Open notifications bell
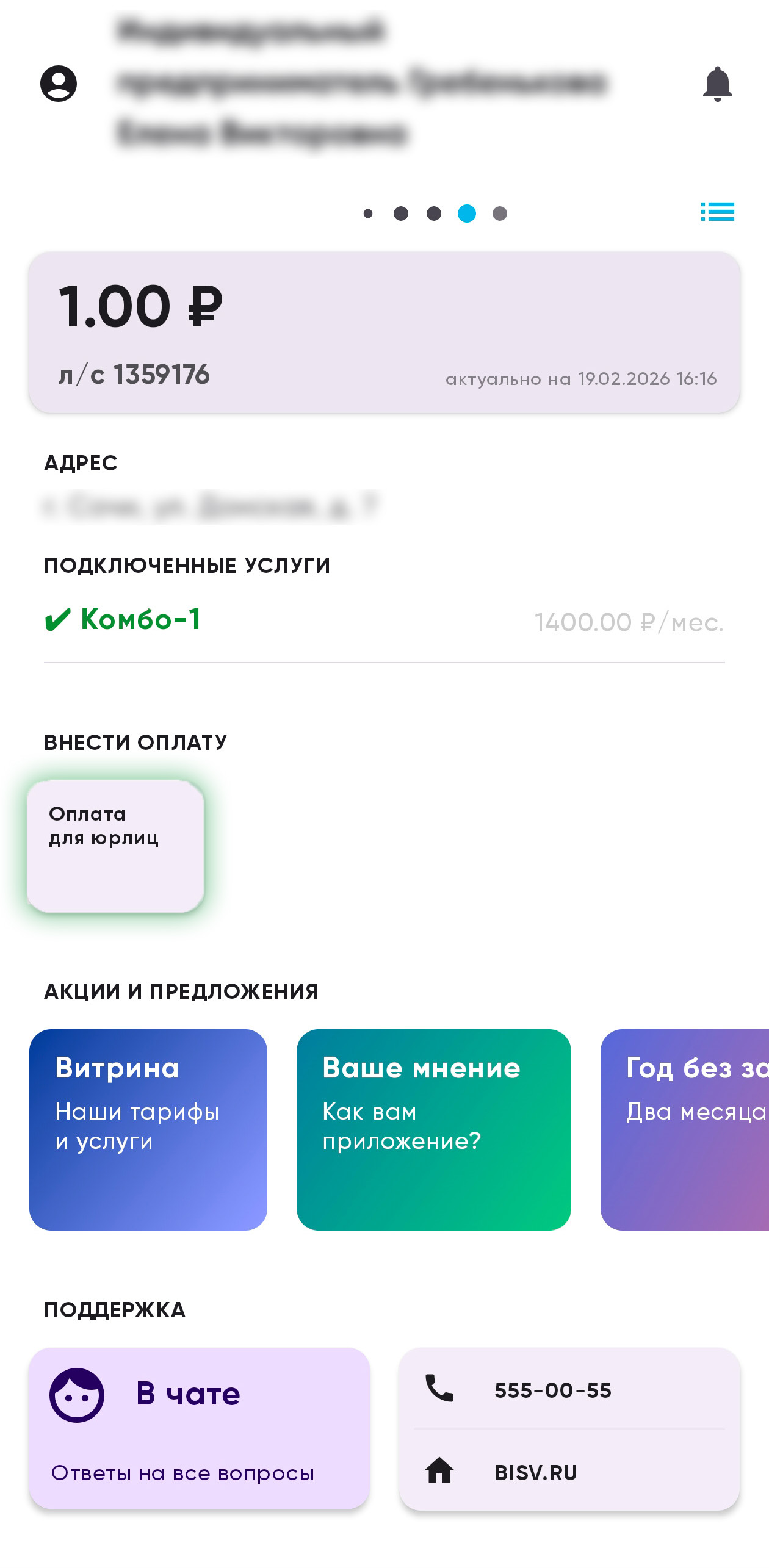 pos(717,84)
